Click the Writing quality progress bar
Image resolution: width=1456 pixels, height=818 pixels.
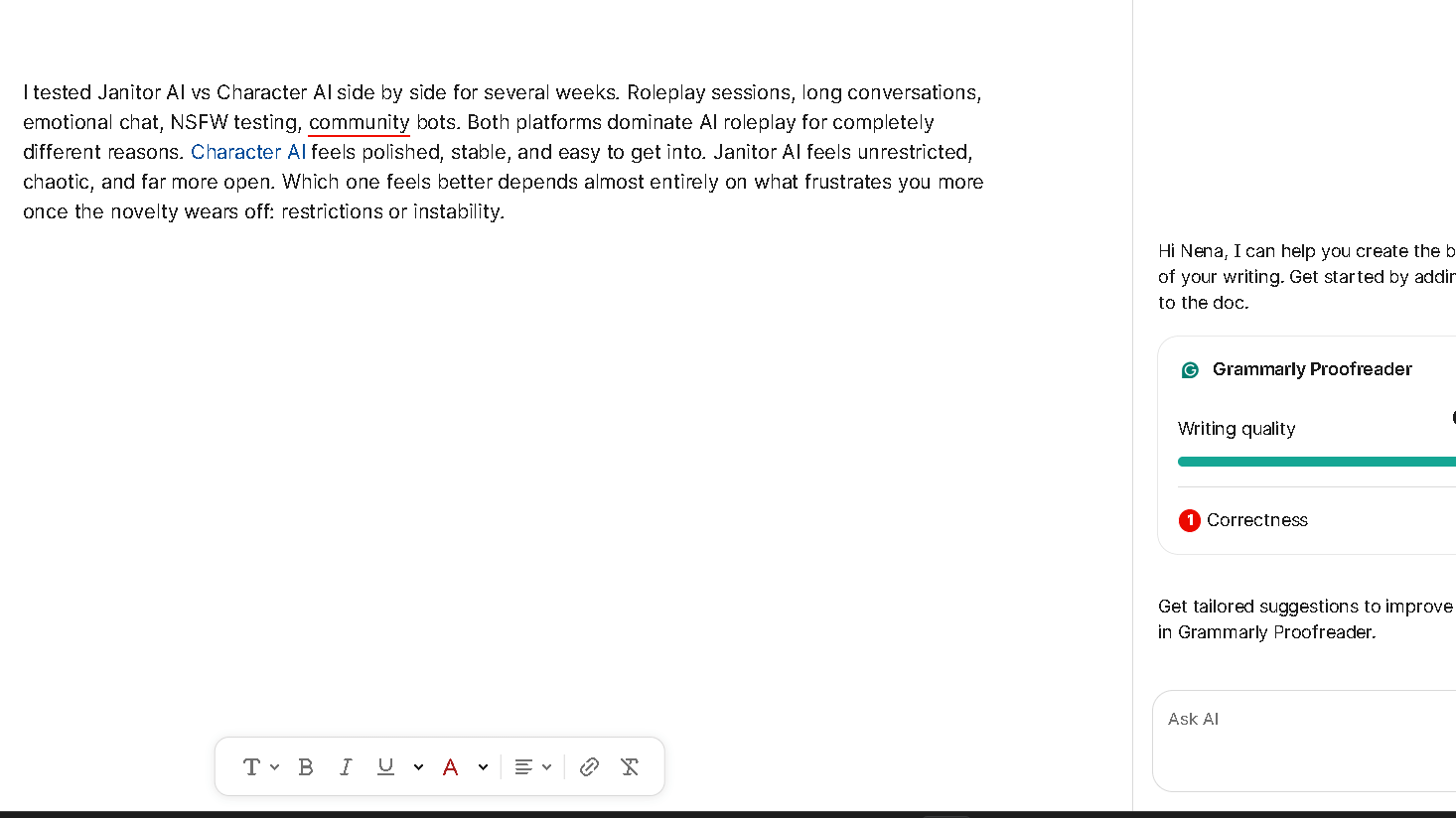pos(1316,462)
